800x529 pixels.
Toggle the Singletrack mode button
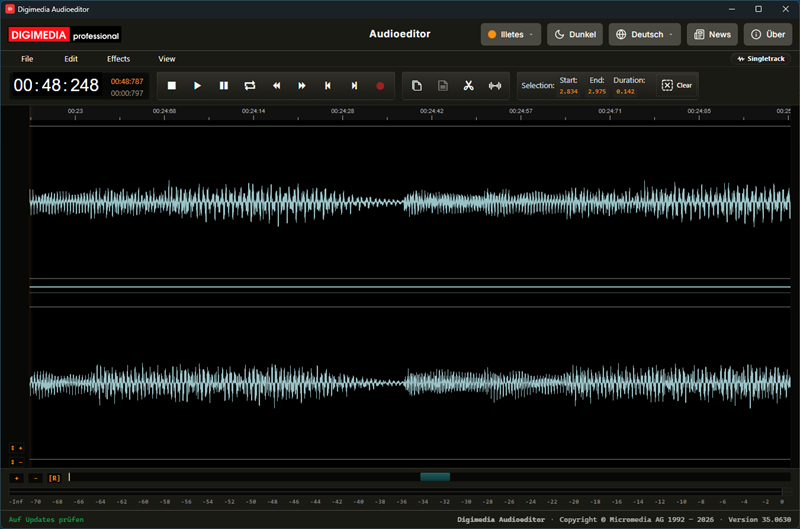click(x=761, y=59)
